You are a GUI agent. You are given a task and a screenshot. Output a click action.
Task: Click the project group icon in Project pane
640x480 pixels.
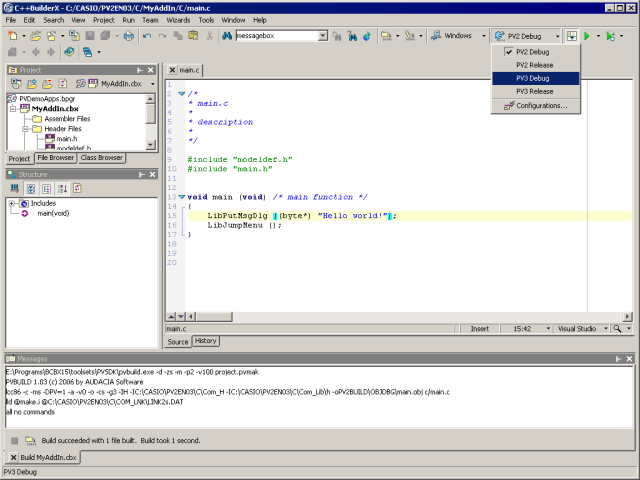click(80, 84)
